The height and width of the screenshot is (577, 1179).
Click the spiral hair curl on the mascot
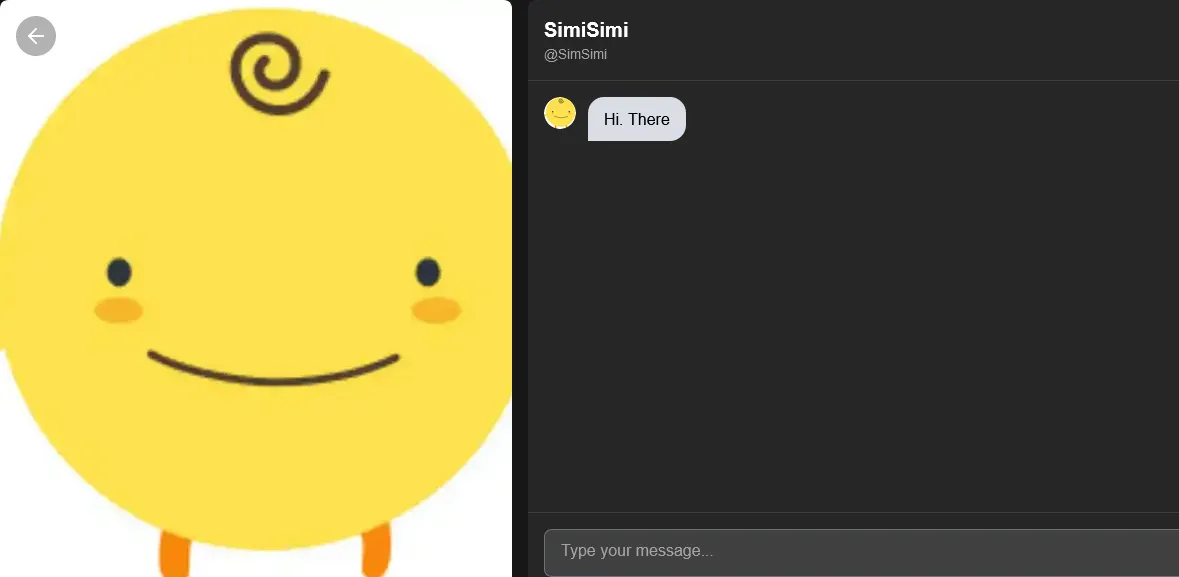(278, 73)
